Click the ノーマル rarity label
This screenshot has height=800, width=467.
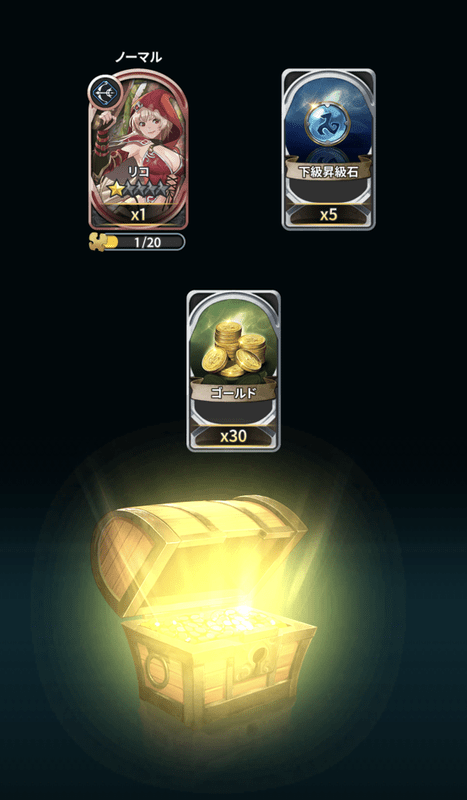(x=138, y=57)
